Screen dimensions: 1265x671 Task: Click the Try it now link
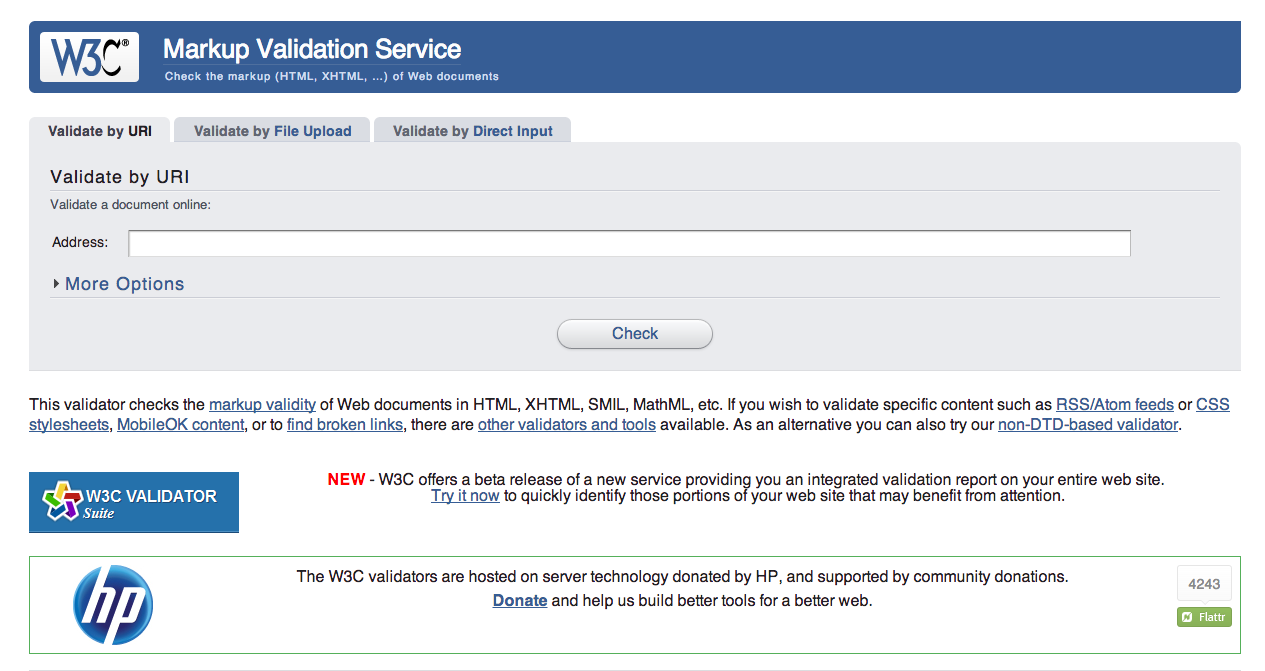click(x=465, y=496)
